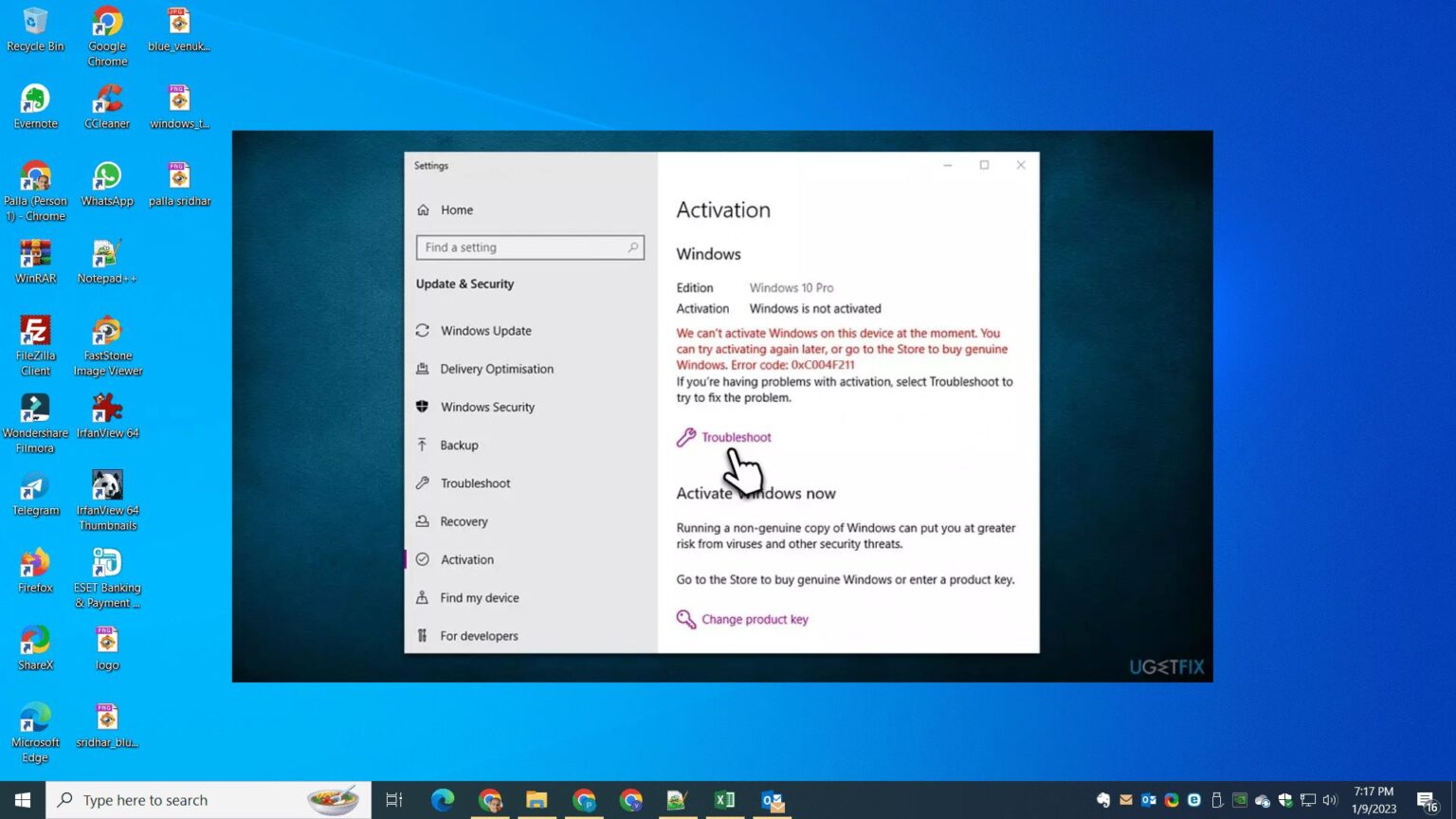Open Delivery Optimisation settings
This screenshot has width=1456, height=819.
498,369
